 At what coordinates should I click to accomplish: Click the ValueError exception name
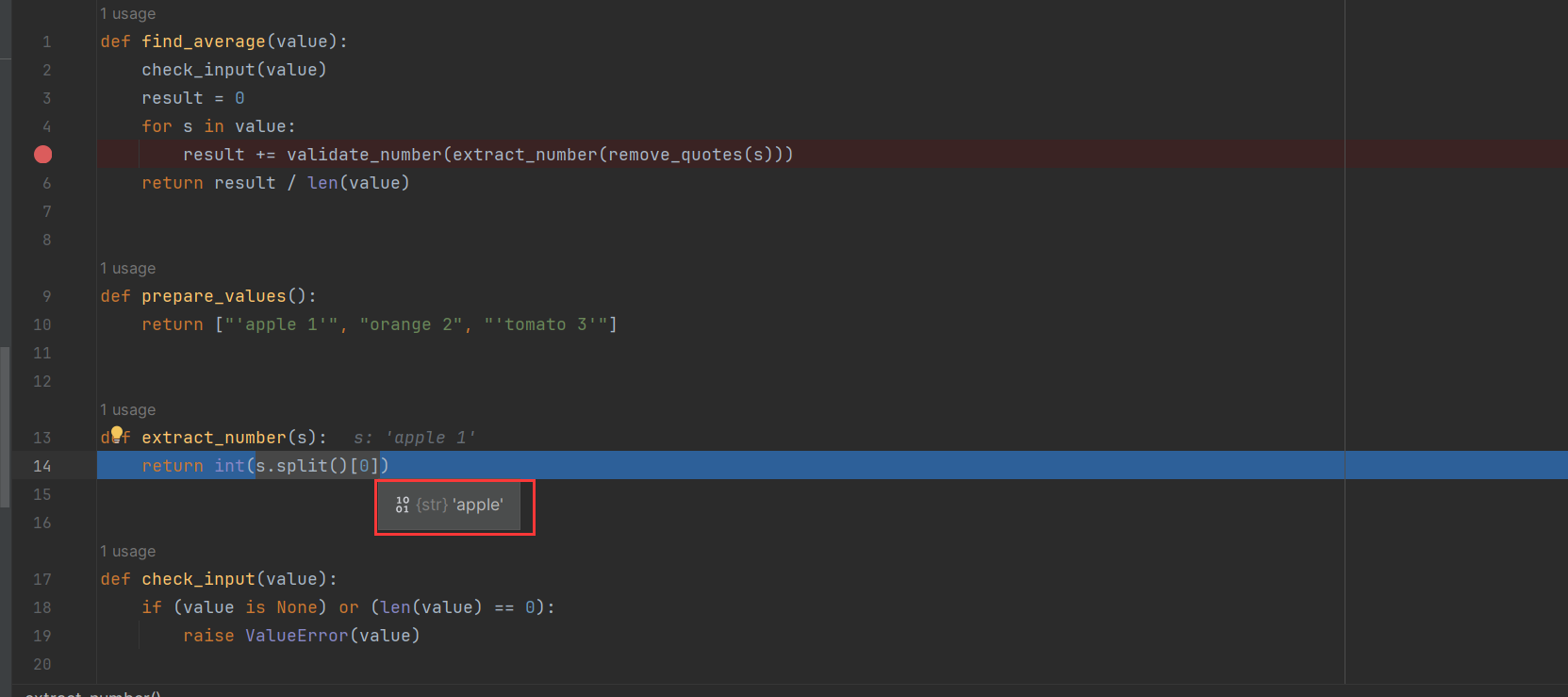[296, 636]
